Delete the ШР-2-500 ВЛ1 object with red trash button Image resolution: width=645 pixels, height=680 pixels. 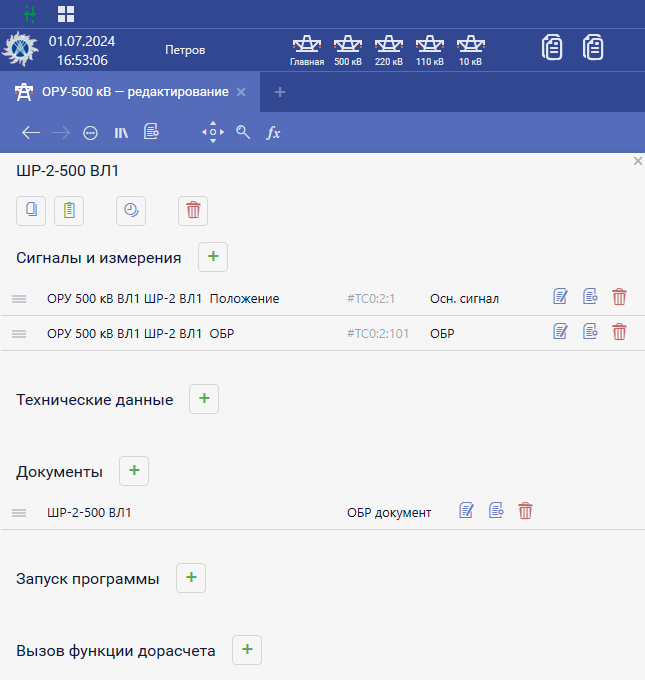pyautogui.click(x=193, y=210)
